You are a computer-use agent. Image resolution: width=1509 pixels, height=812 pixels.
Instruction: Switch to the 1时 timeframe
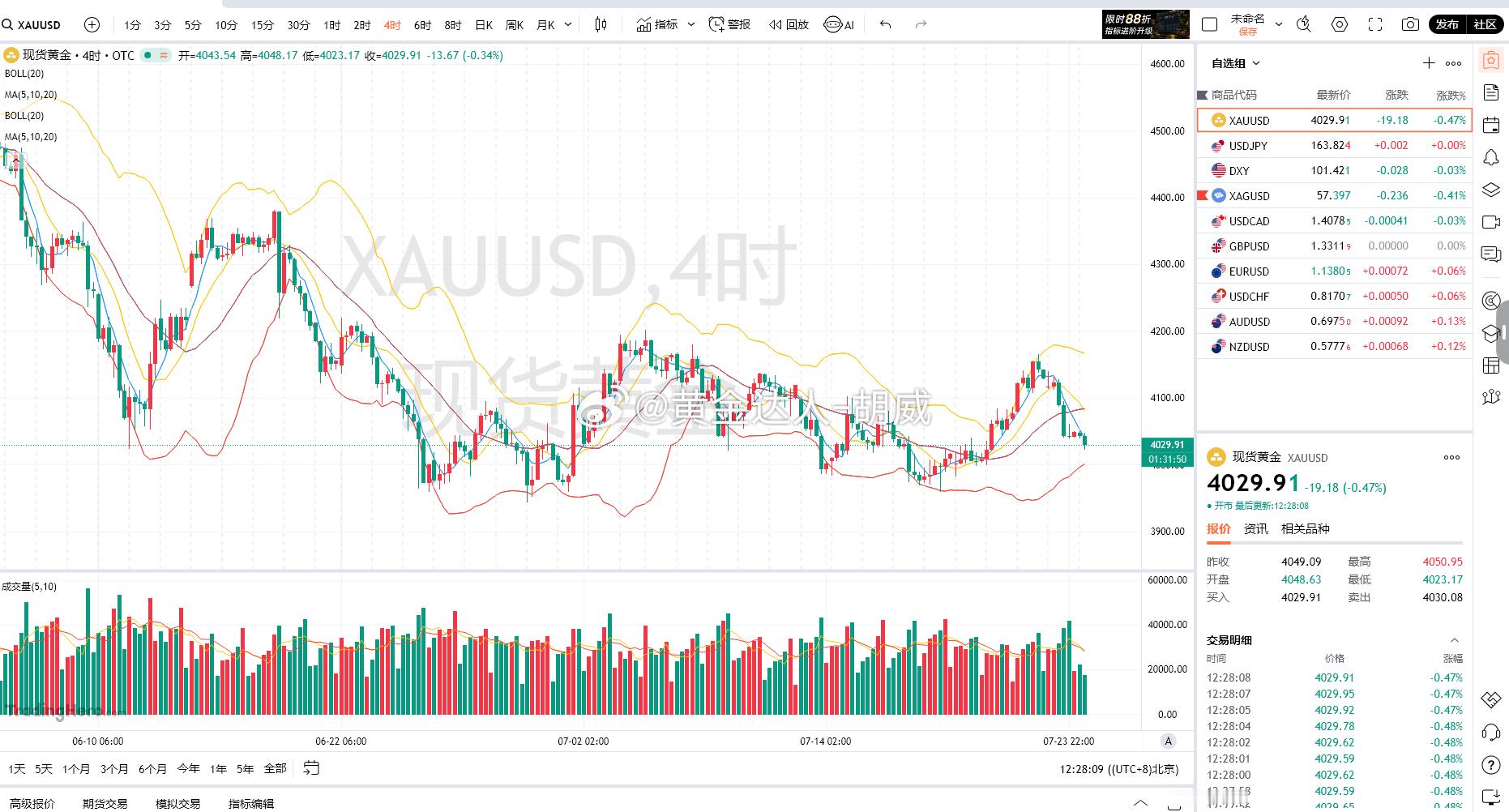click(x=331, y=25)
